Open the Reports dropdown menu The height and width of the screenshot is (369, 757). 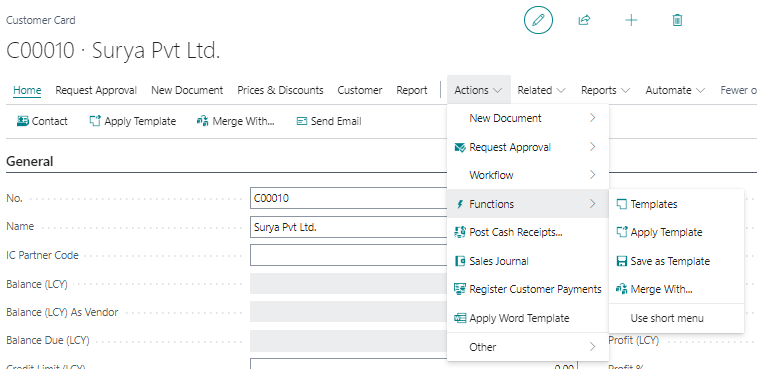coord(605,90)
